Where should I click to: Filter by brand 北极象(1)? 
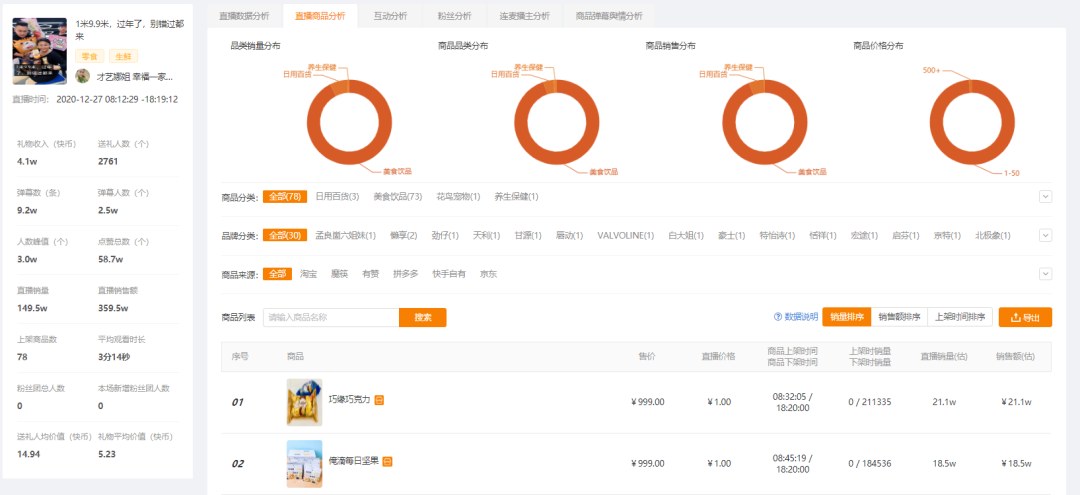[x=993, y=235]
